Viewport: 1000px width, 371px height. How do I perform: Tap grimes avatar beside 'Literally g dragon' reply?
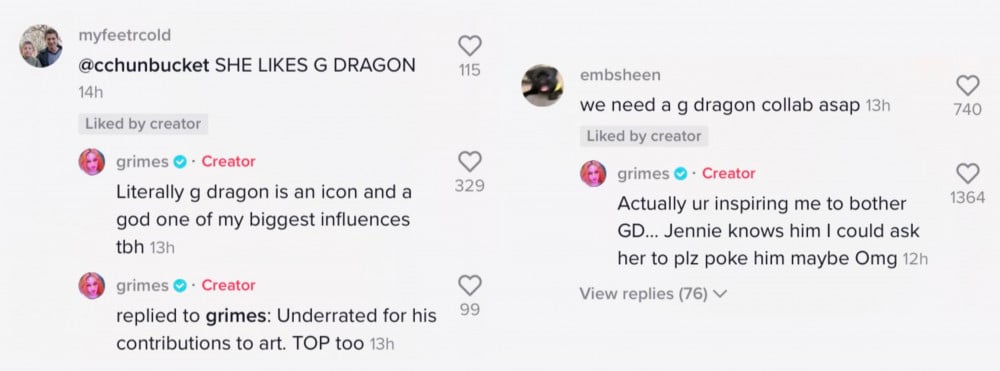(x=92, y=162)
